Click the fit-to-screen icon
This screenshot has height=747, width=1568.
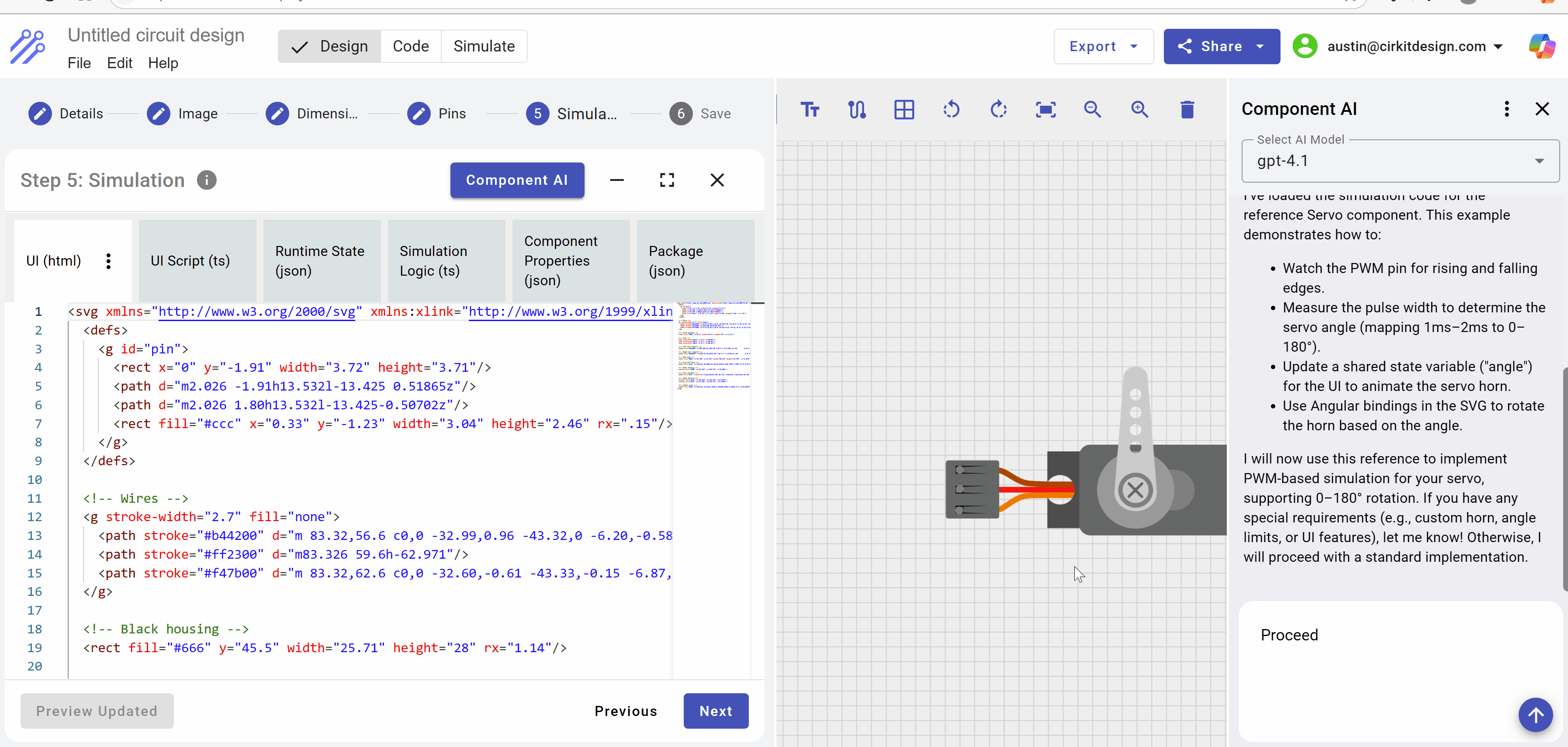(1046, 110)
